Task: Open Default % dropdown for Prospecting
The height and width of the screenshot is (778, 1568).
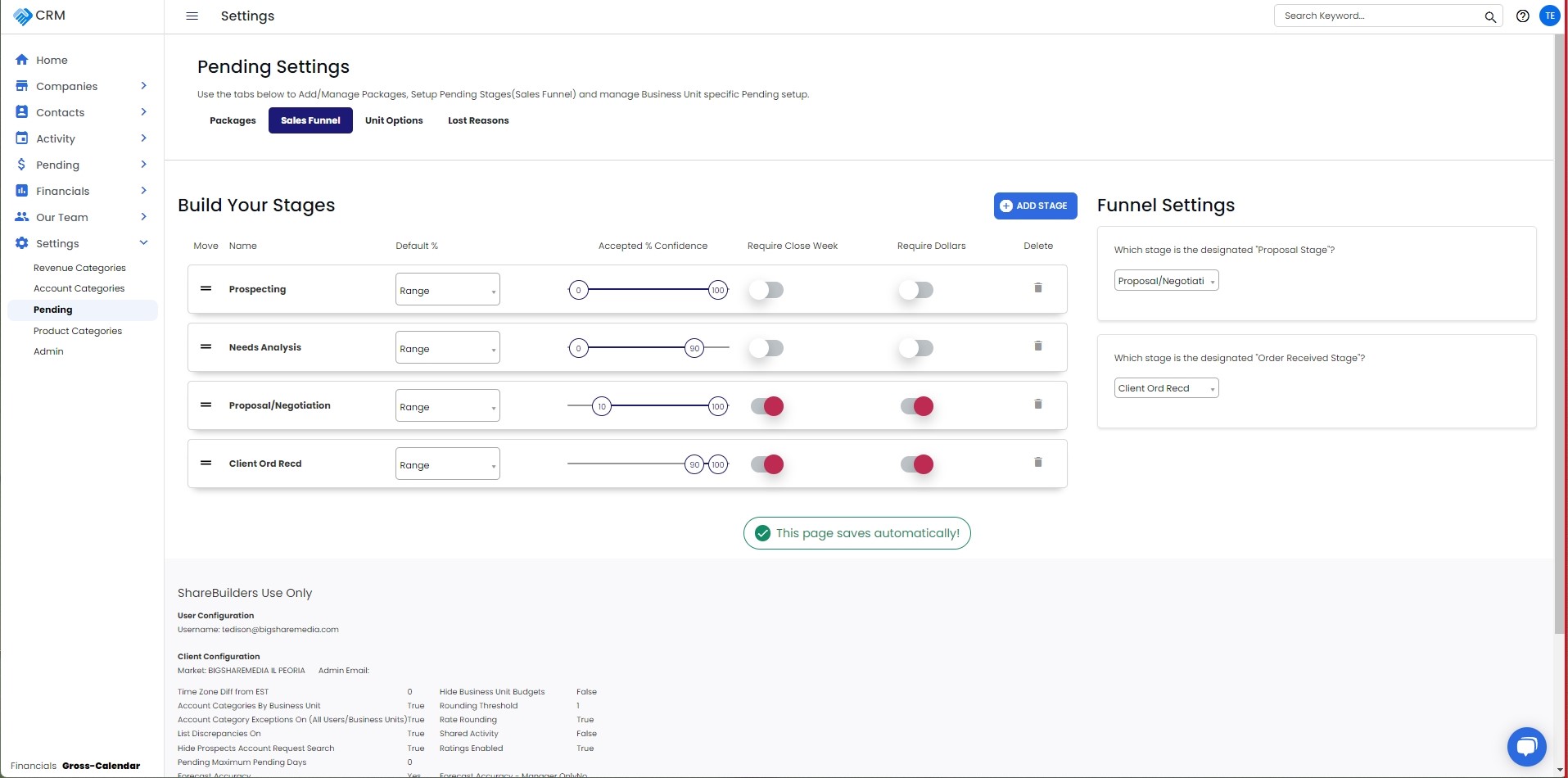Action: pyautogui.click(x=448, y=289)
